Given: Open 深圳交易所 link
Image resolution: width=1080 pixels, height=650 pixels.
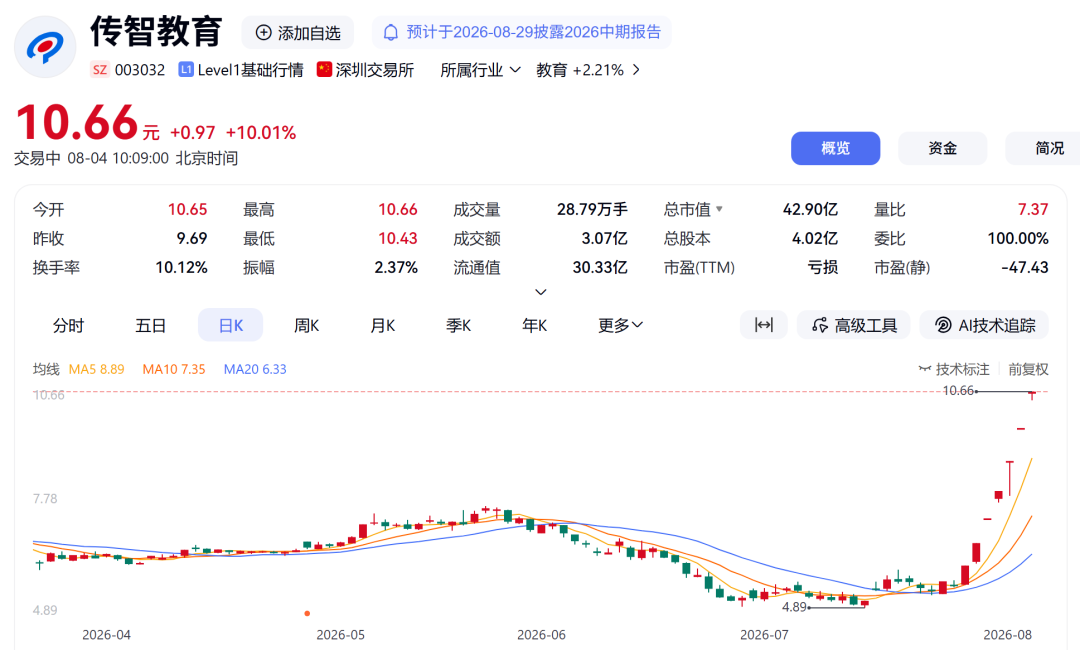Looking at the screenshot, I should [375, 70].
